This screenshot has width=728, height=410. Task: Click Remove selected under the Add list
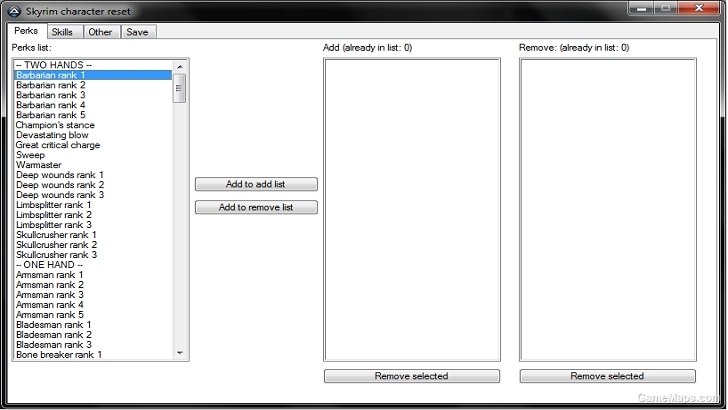click(x=411, y=376)
